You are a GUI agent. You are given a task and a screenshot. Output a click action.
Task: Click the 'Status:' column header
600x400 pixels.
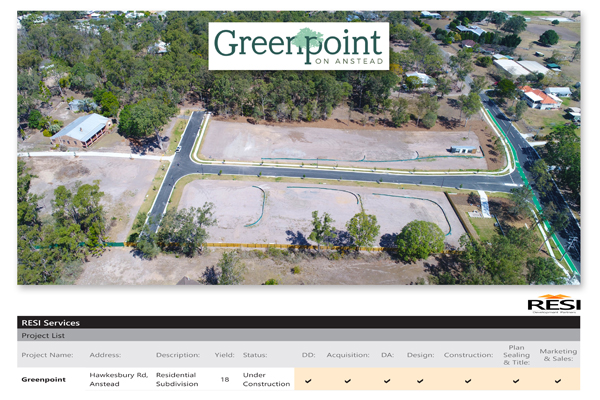[x=255, y=355]
